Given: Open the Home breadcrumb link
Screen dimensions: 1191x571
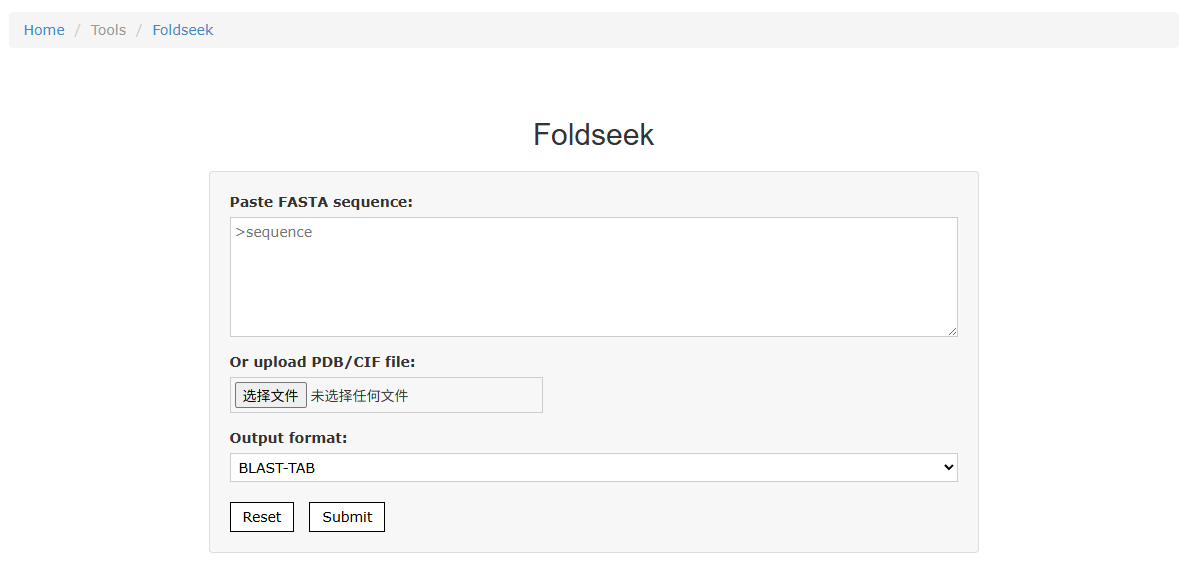Looking at the screenshot, I should (x=44, y=30).
